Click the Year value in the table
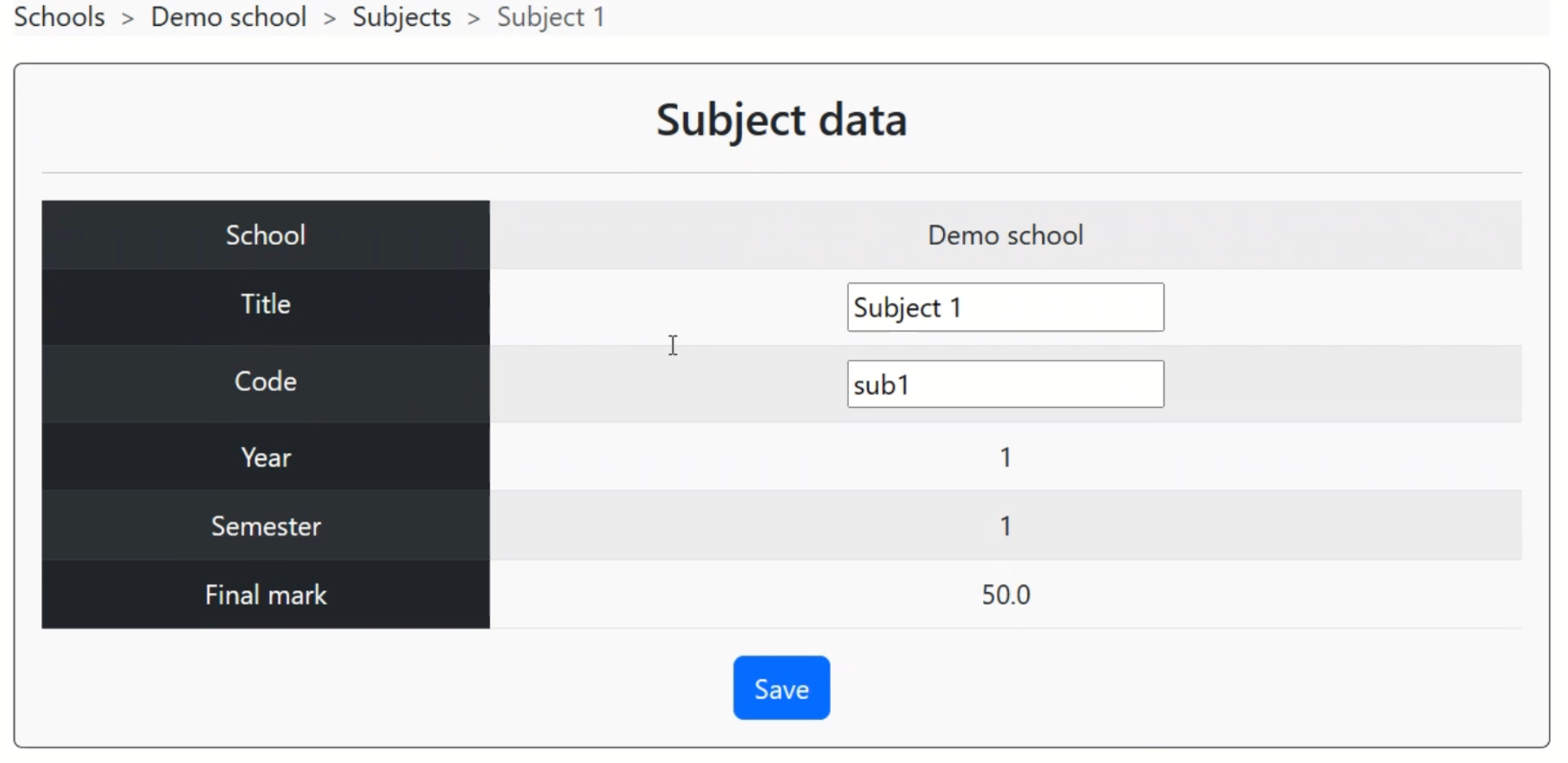The image size is (1568, 763). (x=1005, y=458)
